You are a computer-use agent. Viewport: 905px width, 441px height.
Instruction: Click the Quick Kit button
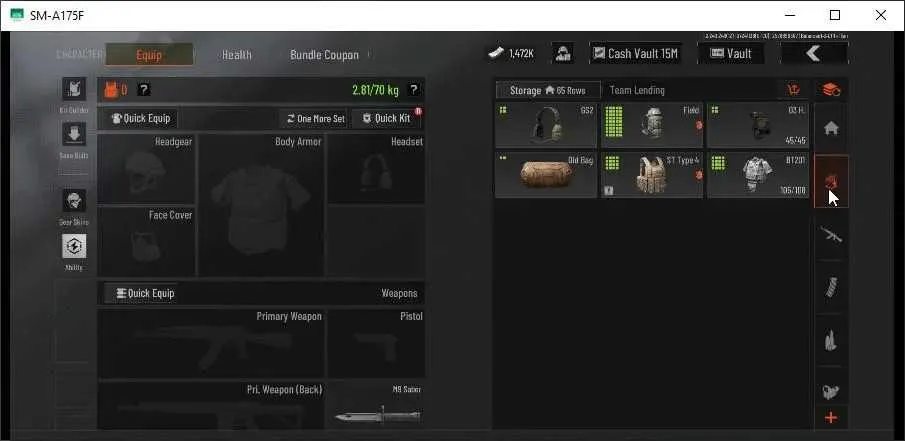click(386, 118)
